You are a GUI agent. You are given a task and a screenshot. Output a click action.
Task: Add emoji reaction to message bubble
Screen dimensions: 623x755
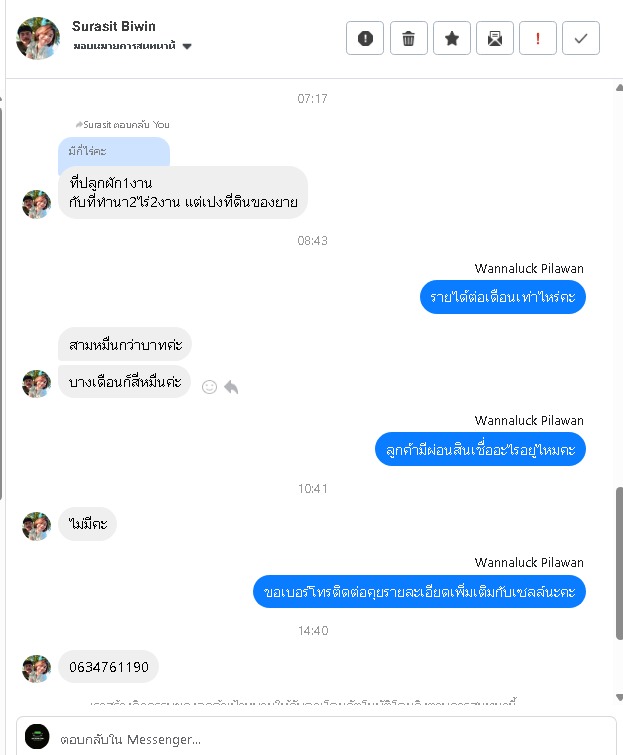tap(209, 387)
